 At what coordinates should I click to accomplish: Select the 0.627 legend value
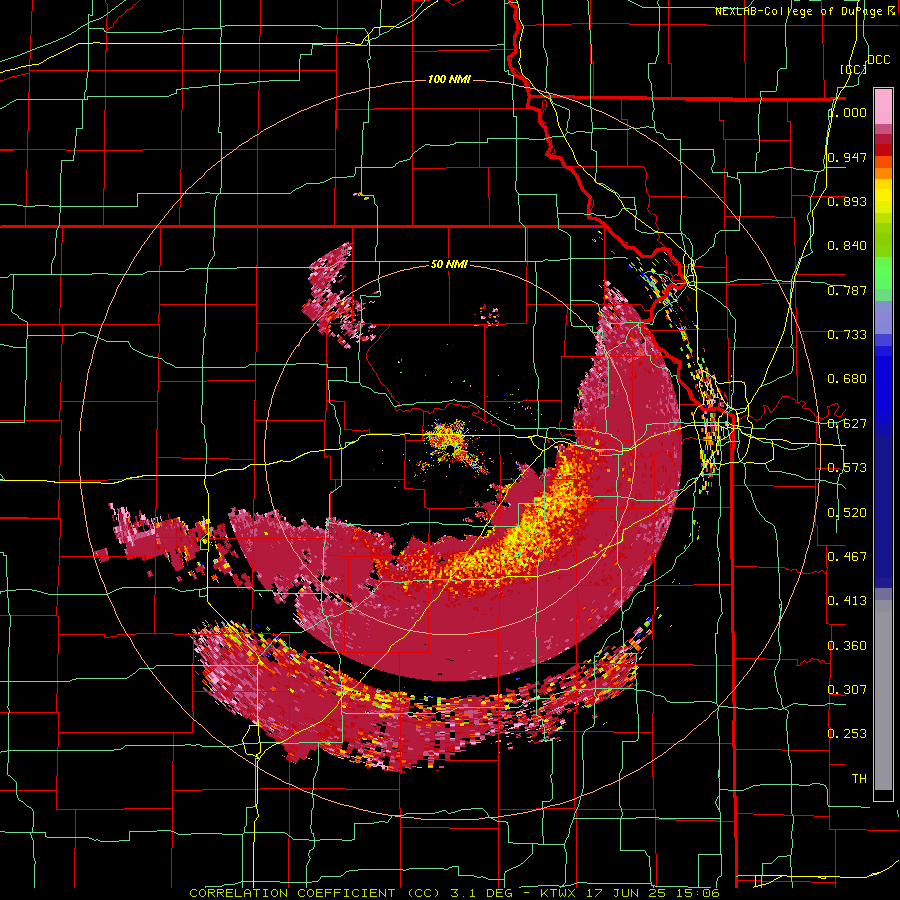pyautogui.click(x=847, y=424)
